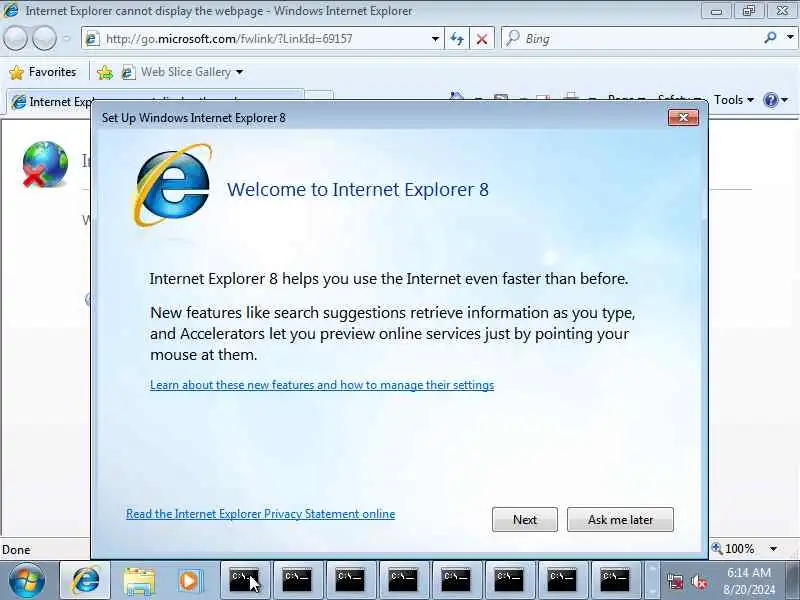800x600 pixels.
Task: Click the Next button in the setup dialog
Action: (x=524, y=519)
